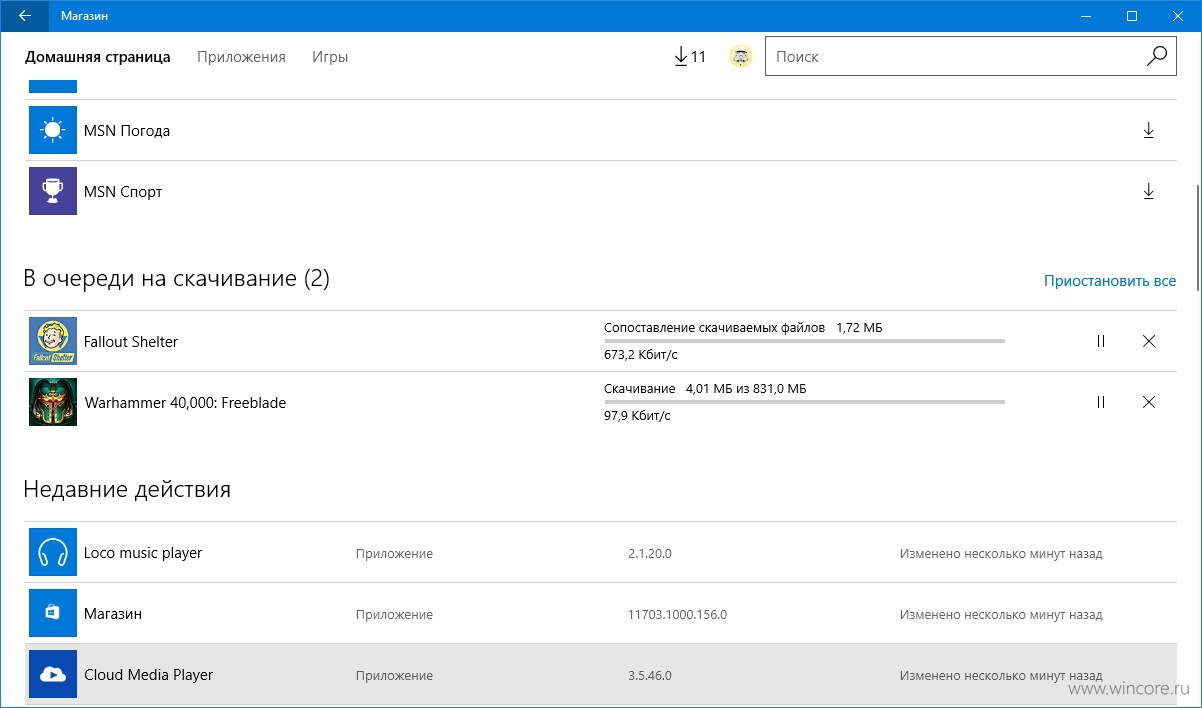This screenshot has width=1202, height=708.
Task: Pause the Fallout Shelter download
Action: 1101,341
